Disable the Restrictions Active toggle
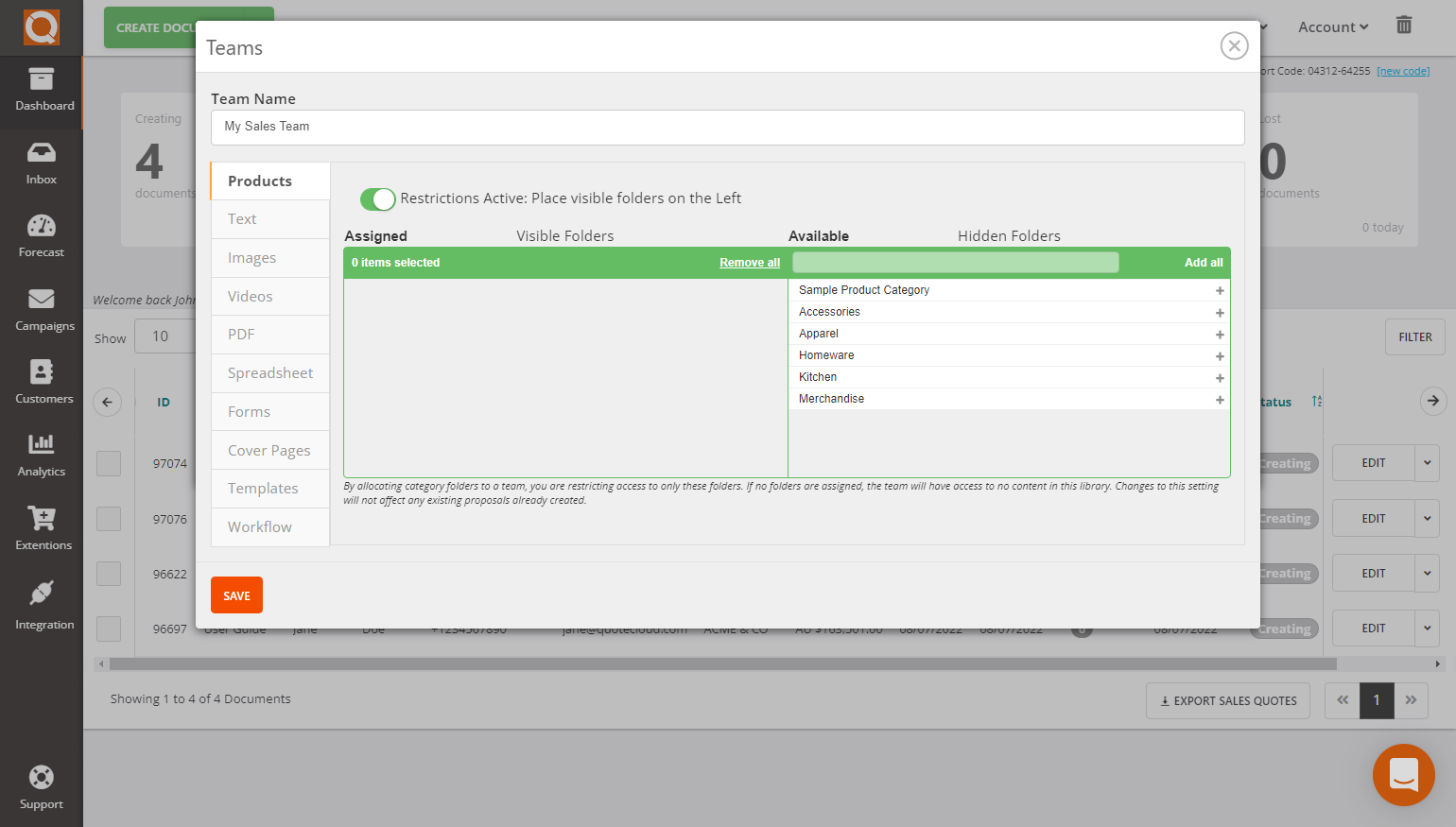The image size is (1456, 827). point(377,199)
